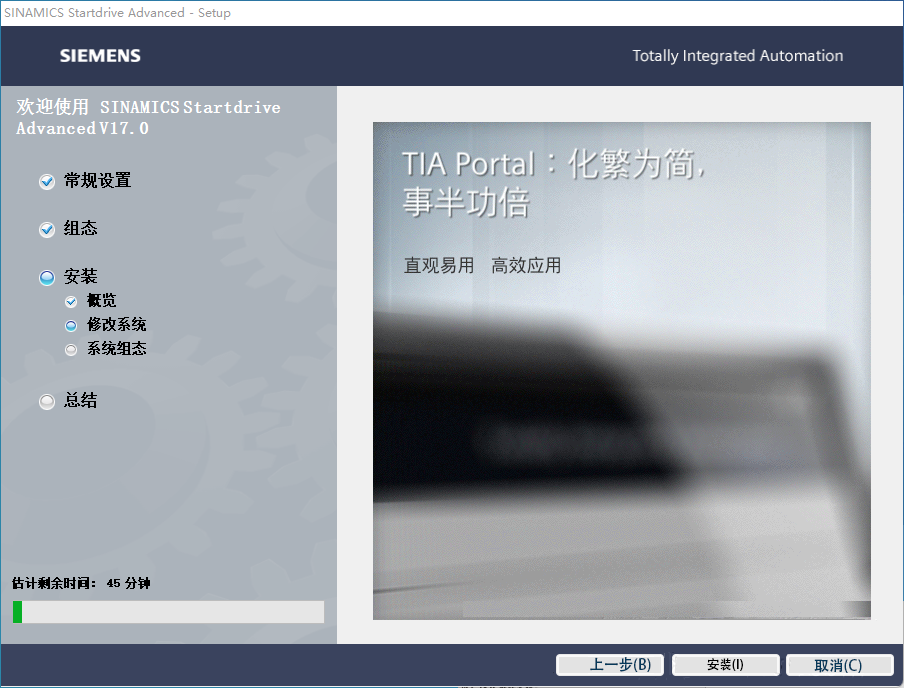Click the SIEMENS logo in the header
Screen dimensions: 904x688
(x=100, y=56)
